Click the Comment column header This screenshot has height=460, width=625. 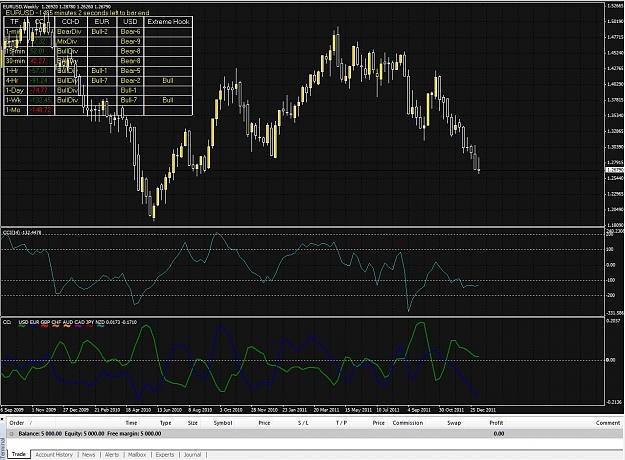(x=608, y=423)
